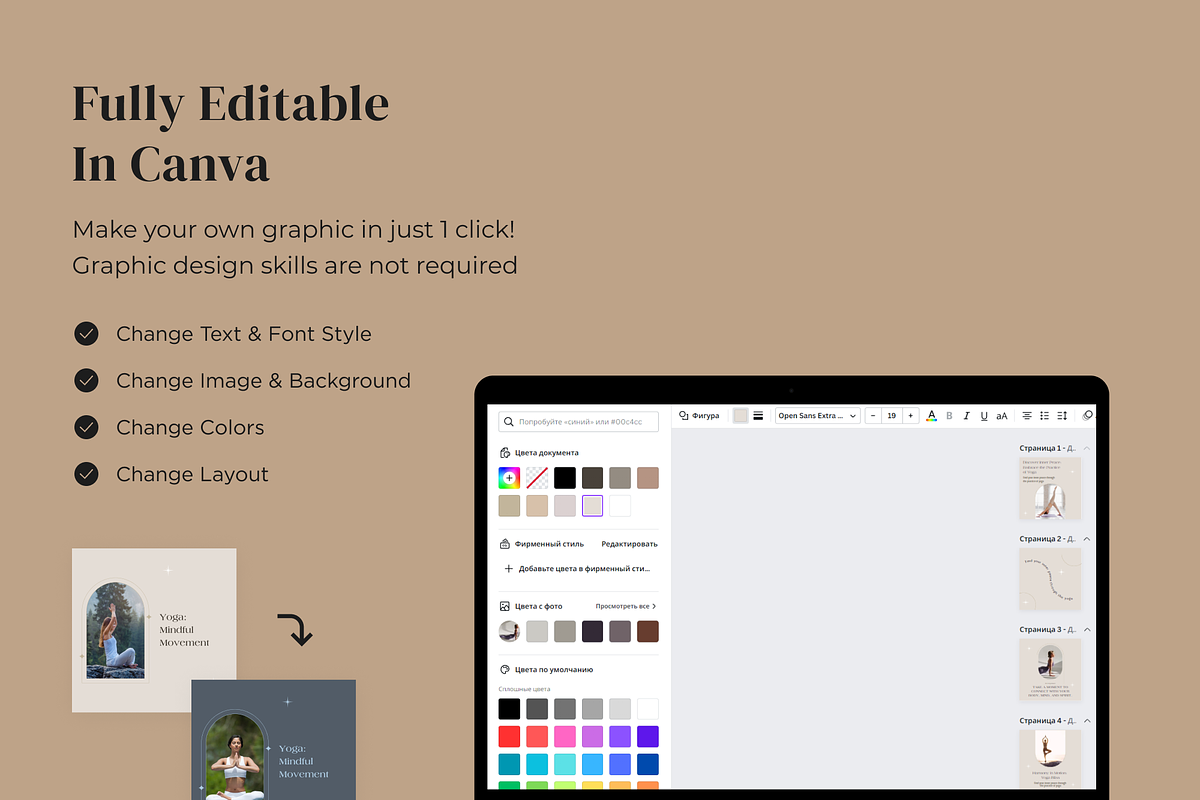The image size is (1200, 800).
Task: Open the Страница 4 page thumbnail
Action: click(1050, 759)
